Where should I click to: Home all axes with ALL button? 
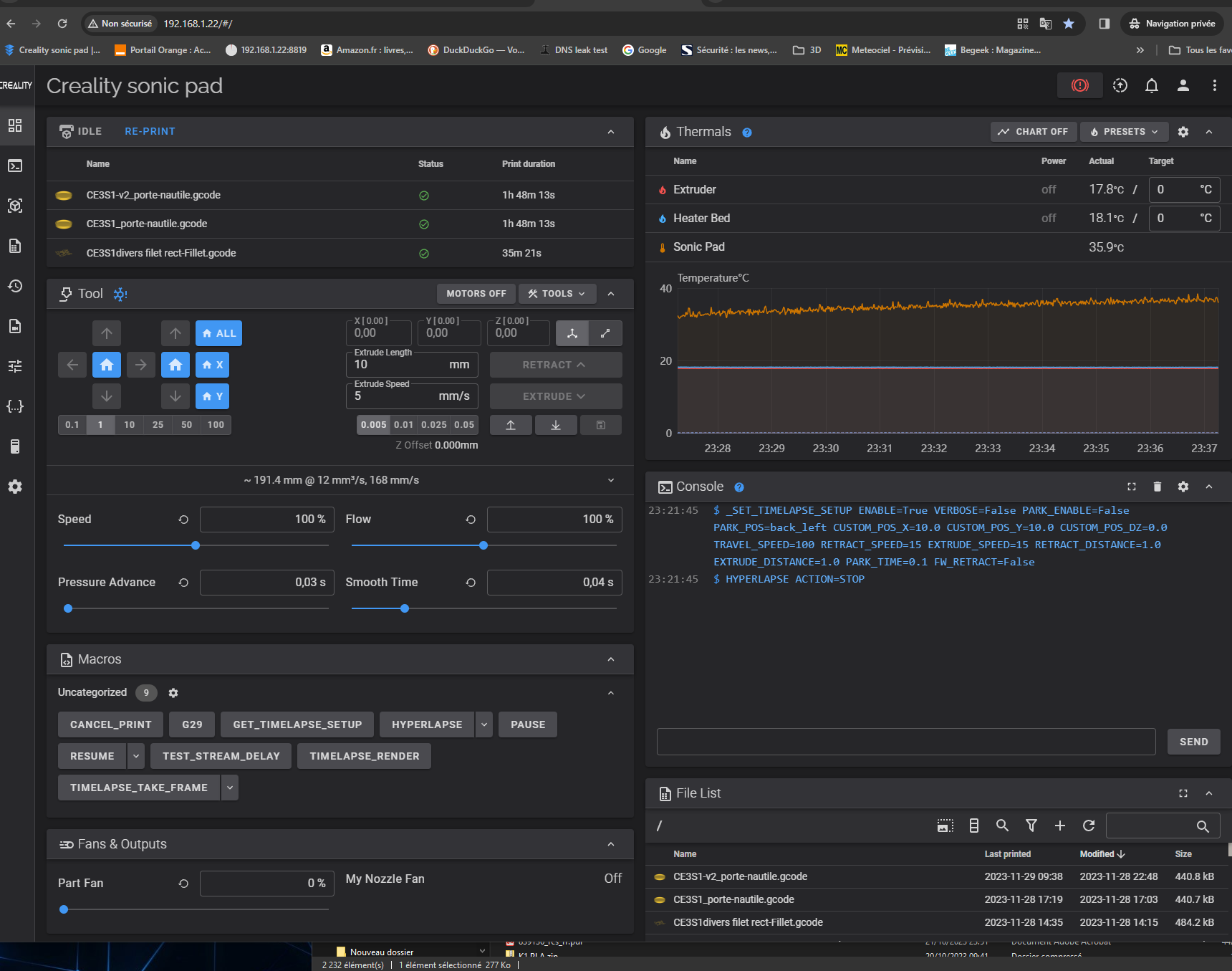(218, 333)
